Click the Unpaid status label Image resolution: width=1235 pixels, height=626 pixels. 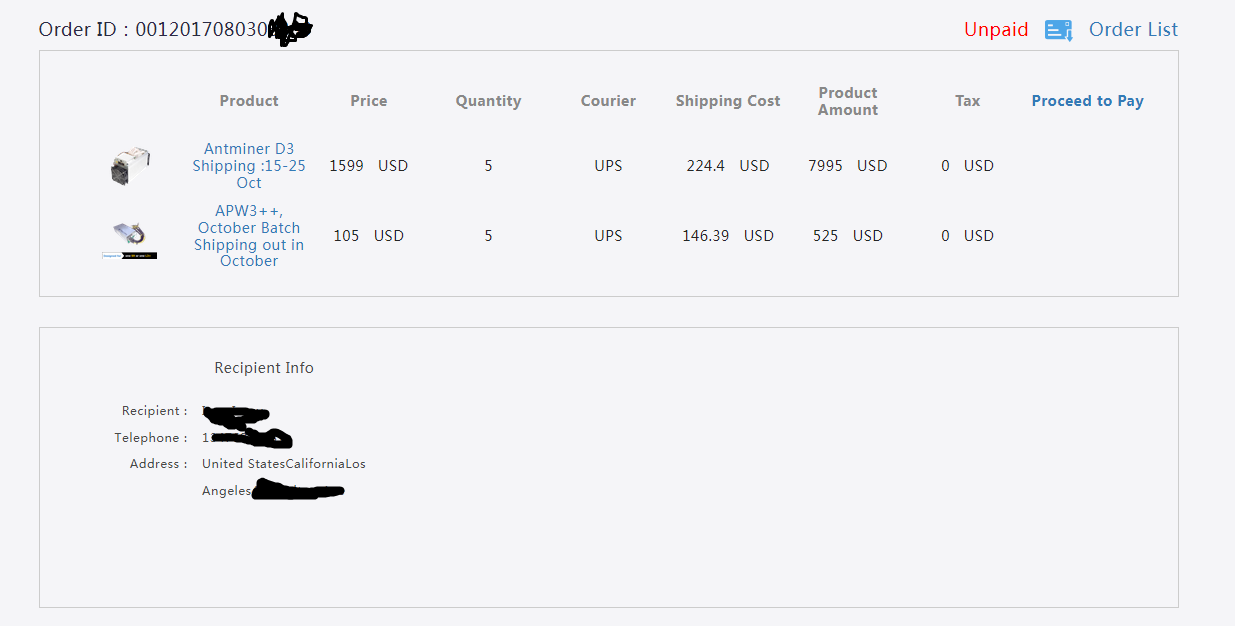click(x=996, y=30)
